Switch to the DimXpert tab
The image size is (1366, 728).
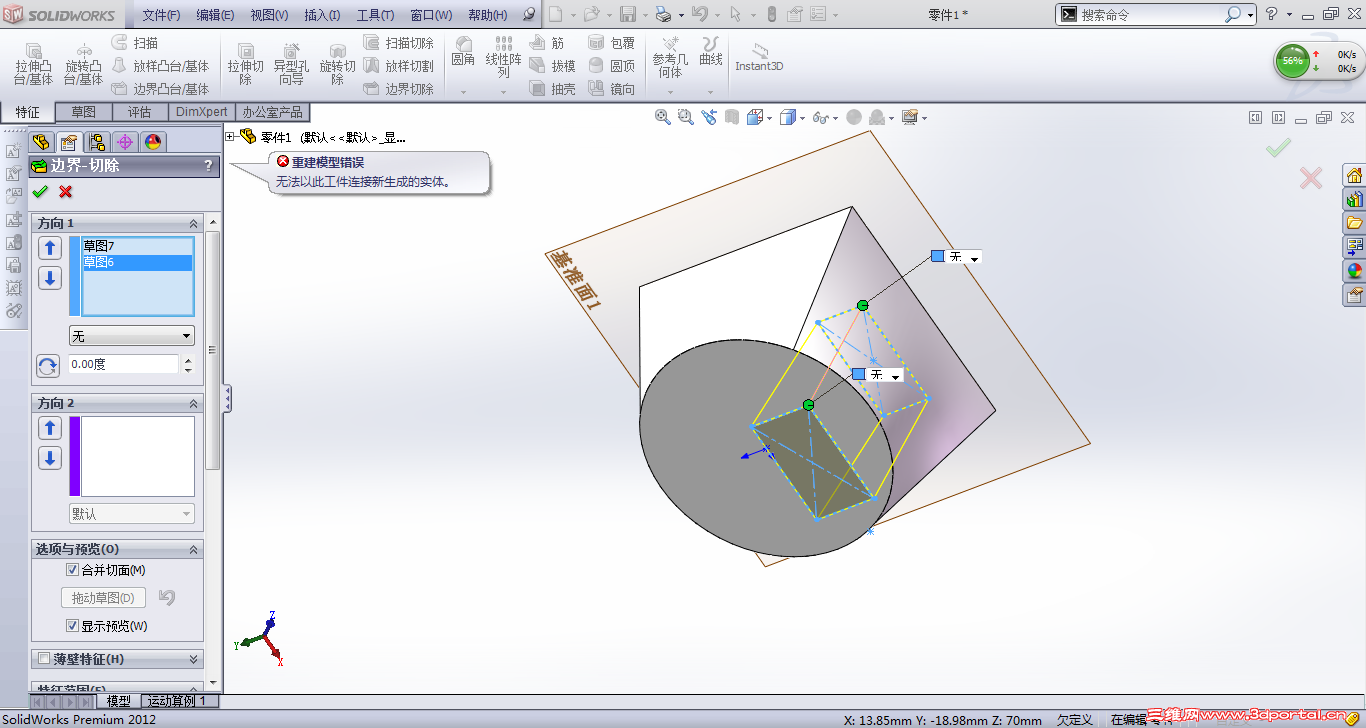(201, 112)
